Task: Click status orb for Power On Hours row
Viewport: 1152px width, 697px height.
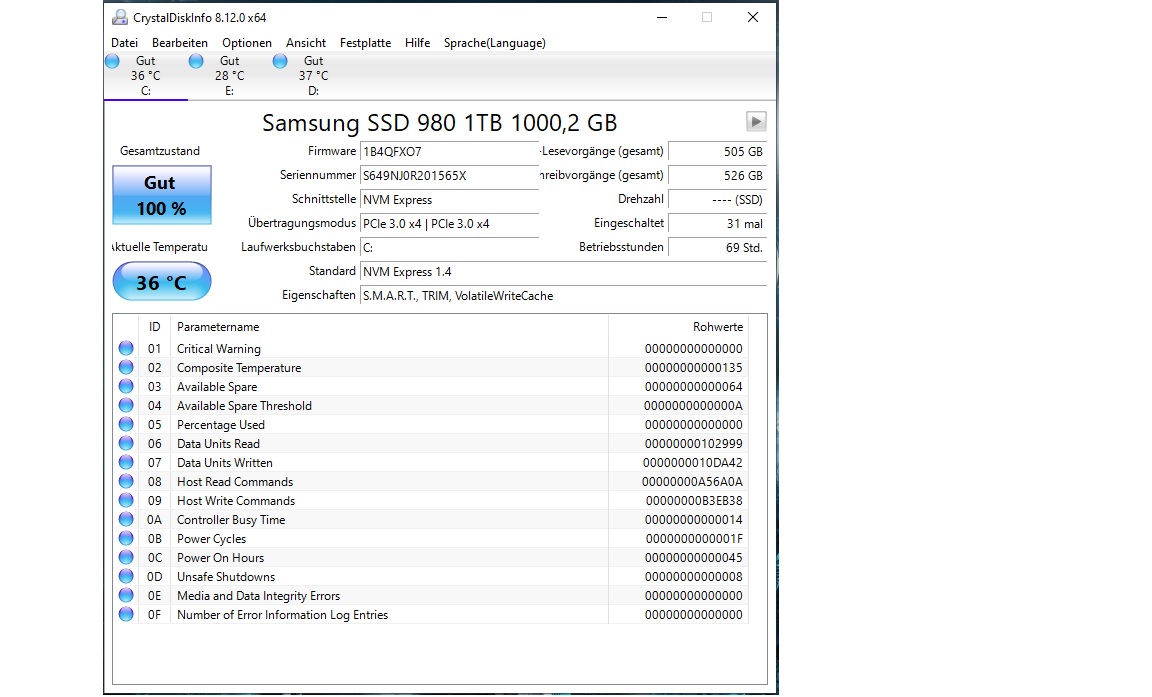Action: (x=126, y=557)
